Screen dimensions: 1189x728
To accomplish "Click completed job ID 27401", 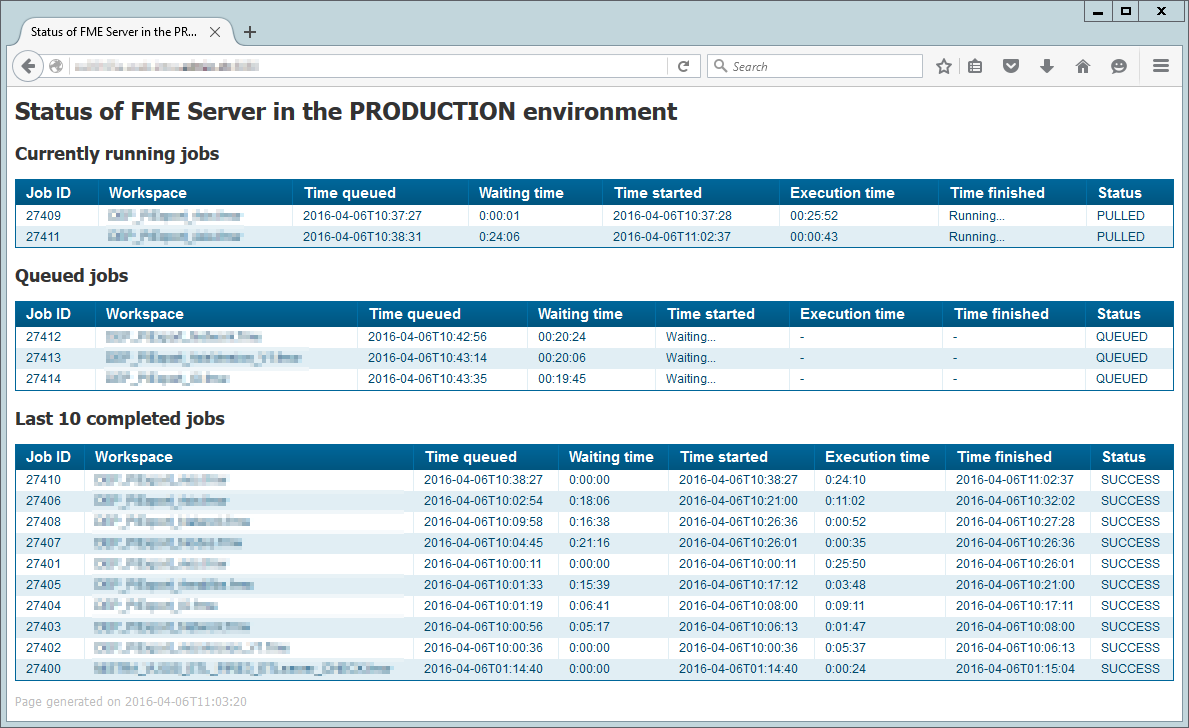I will pyautogui.click(x=43, y=564).
